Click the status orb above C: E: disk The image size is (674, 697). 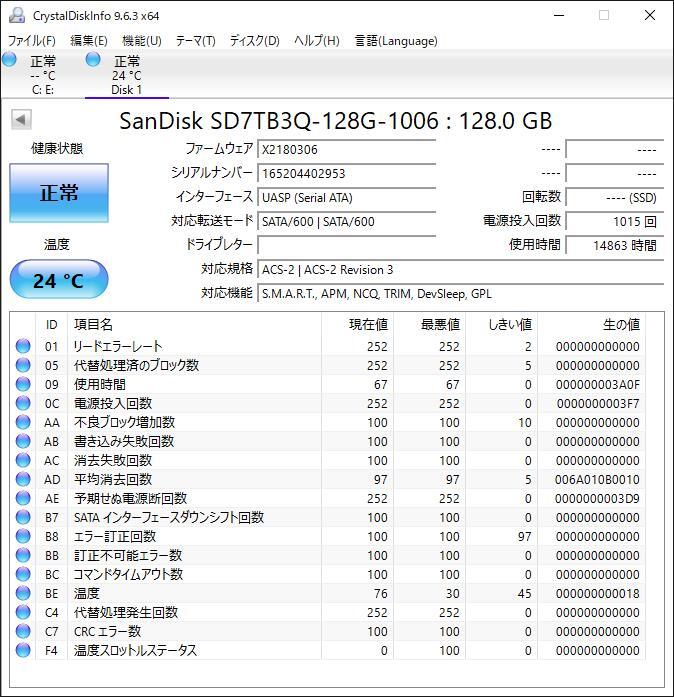[x=9, y=59]
